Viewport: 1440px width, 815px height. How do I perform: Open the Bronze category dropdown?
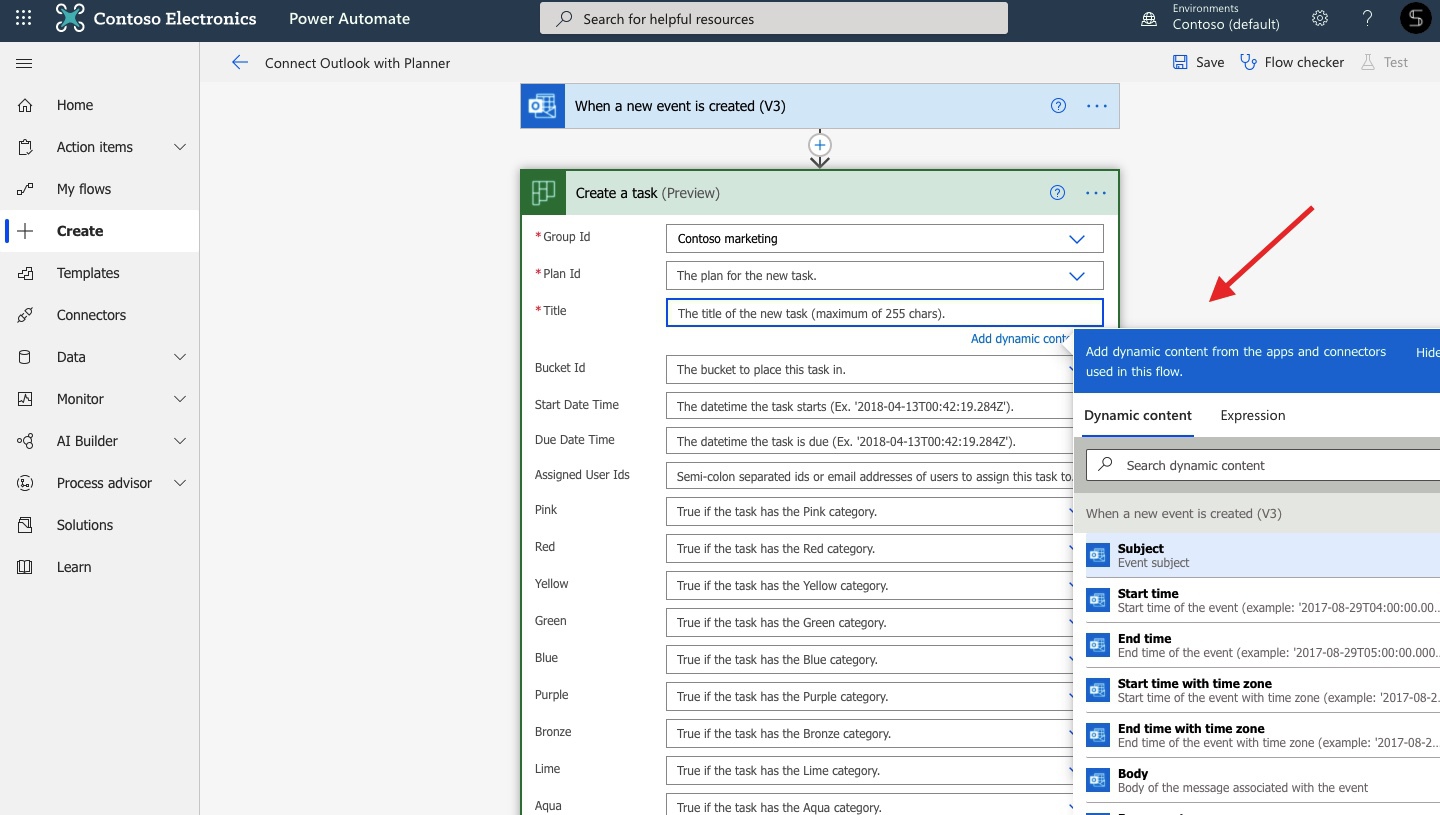[869, 734]
